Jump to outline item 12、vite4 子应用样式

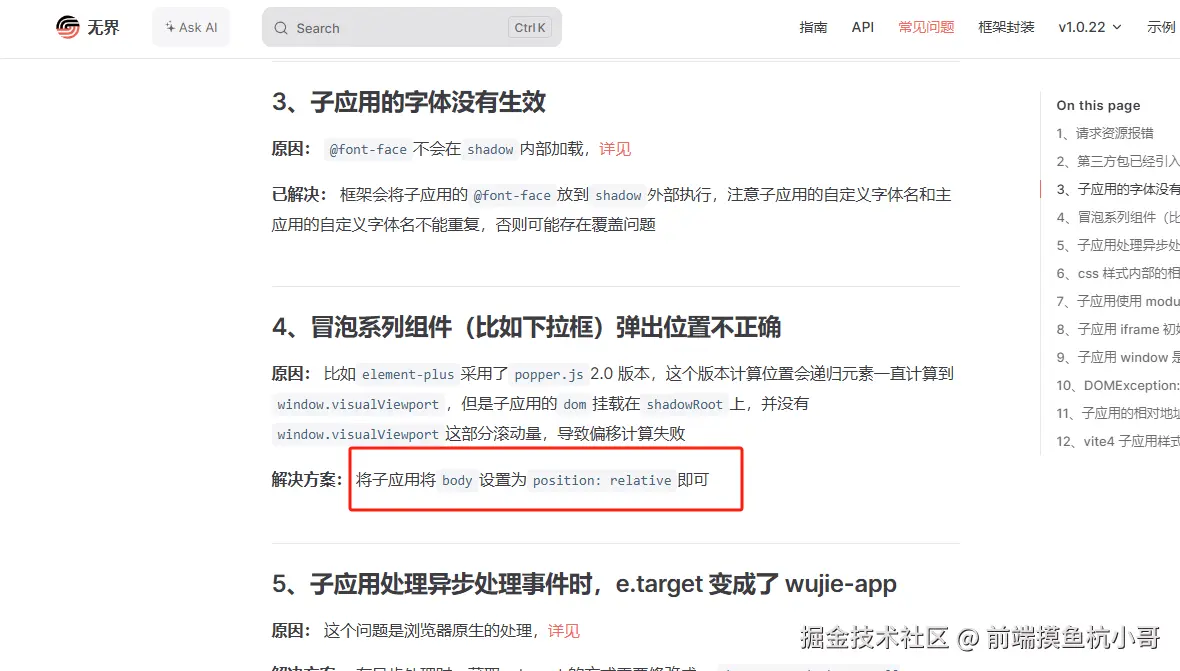(x=1118, y=441)
